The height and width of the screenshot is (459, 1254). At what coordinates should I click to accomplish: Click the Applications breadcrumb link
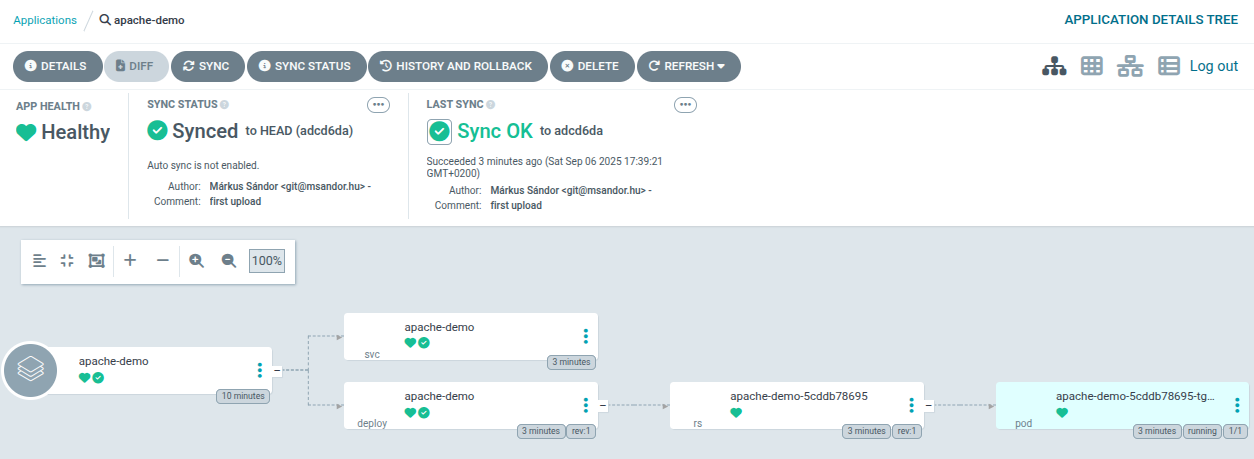44,20
